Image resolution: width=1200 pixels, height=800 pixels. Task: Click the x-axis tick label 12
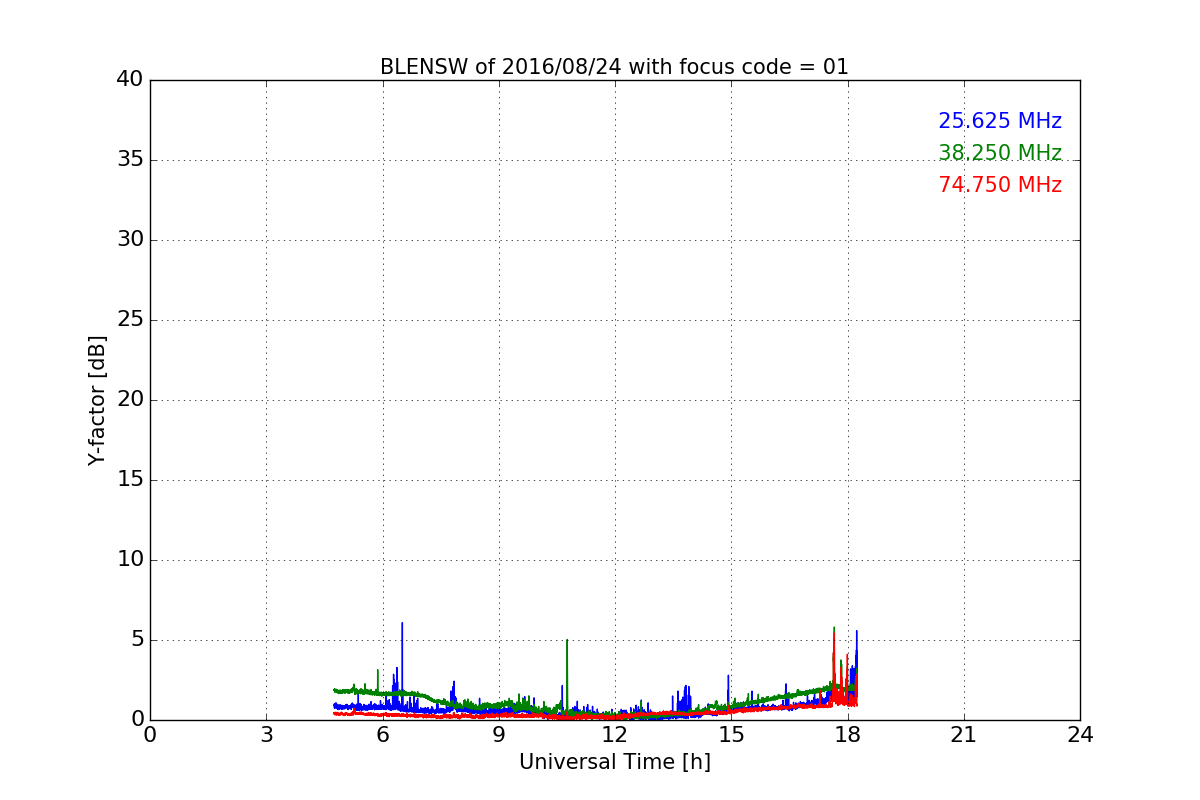click(x=615, y=735)
